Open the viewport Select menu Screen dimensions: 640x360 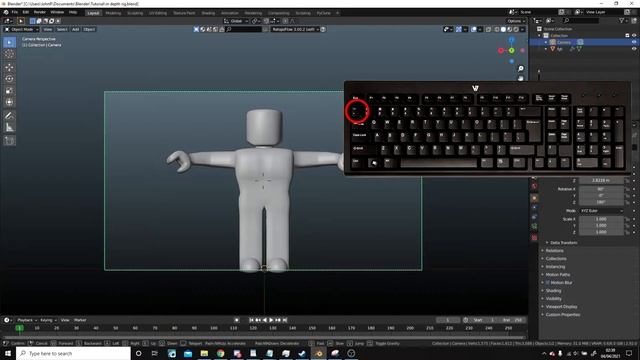[x=62, y=29]
